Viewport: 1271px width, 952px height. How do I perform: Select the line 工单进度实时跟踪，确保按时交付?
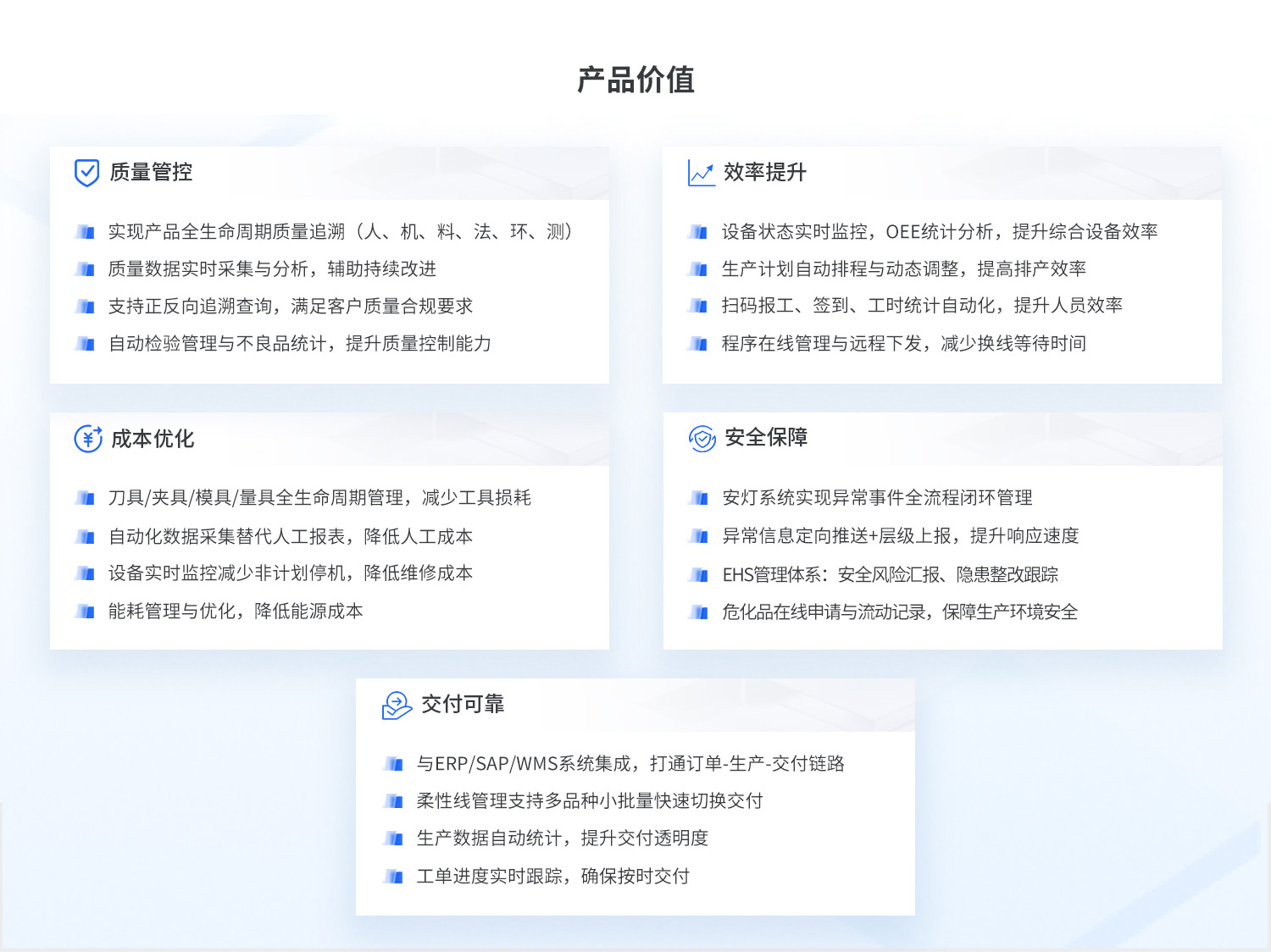[553, 877]
